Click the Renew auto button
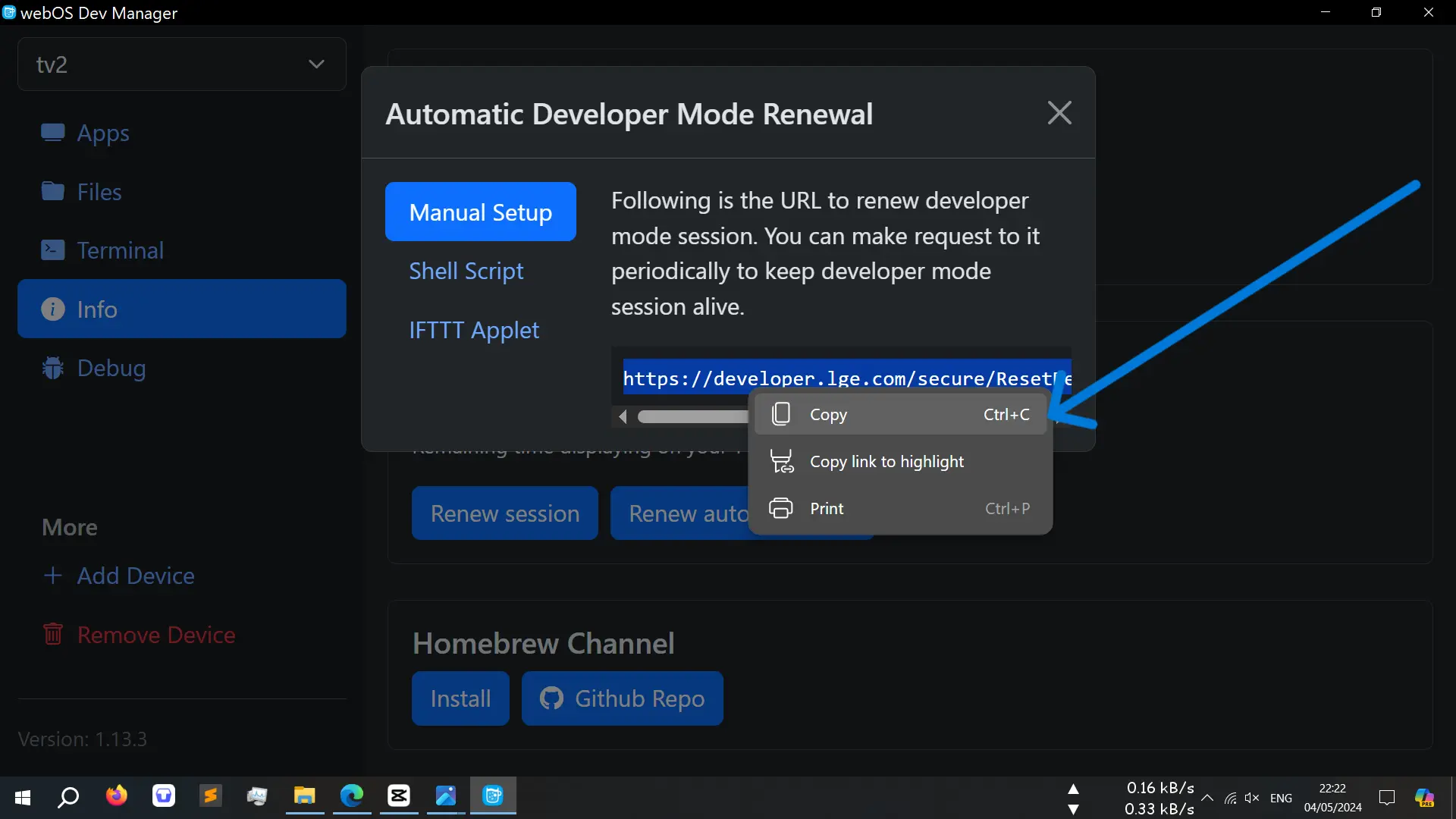 click(x=679, y=513)
